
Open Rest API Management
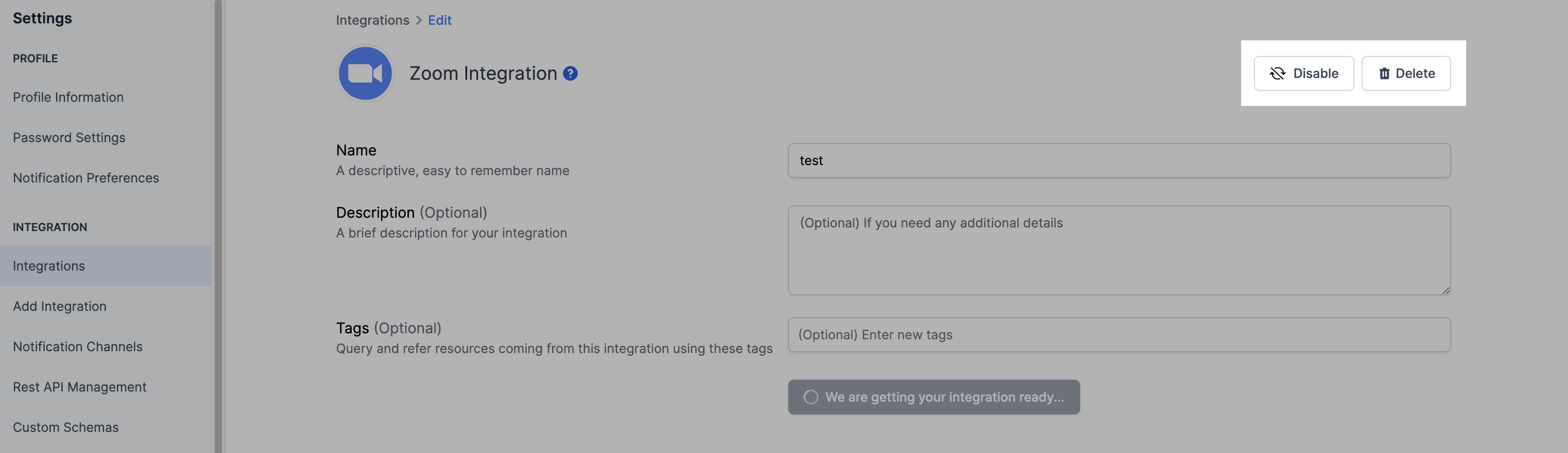(79, 387)
